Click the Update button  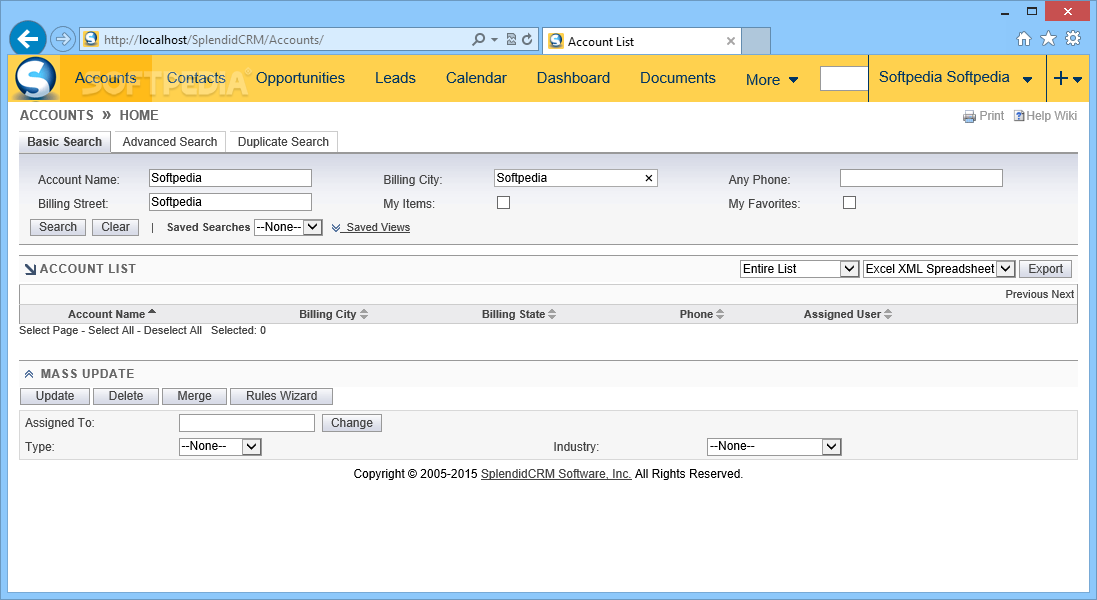[55, 397]
